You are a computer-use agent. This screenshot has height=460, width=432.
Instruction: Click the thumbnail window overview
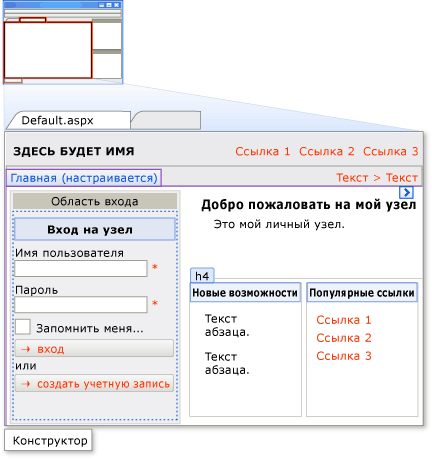63,42
